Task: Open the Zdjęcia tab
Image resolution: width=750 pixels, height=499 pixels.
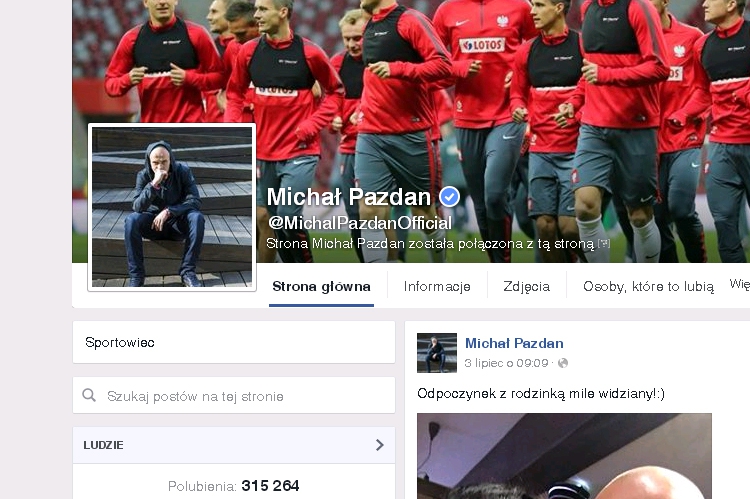Action: pos(526,286)
